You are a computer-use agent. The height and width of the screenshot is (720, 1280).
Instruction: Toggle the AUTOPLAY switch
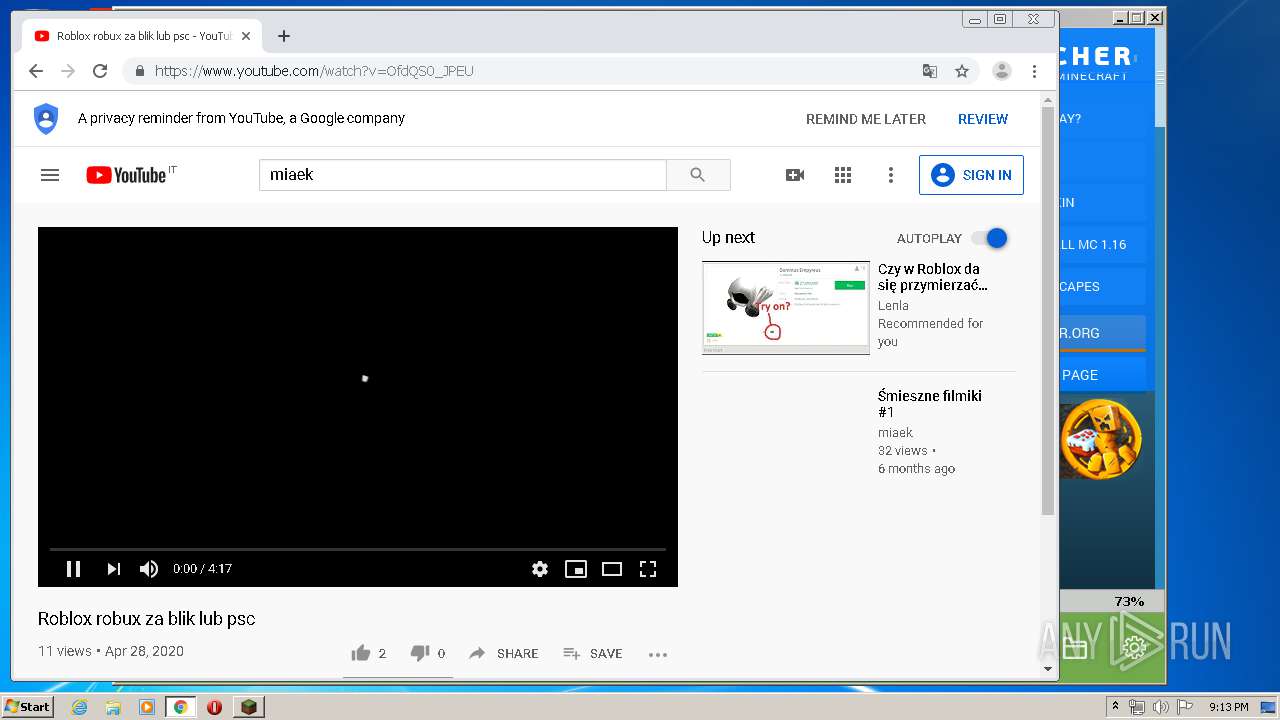click(x=990, y=238)
